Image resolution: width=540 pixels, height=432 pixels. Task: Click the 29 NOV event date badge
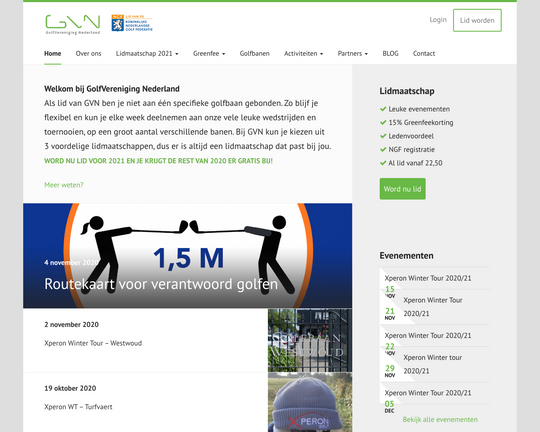390,371
